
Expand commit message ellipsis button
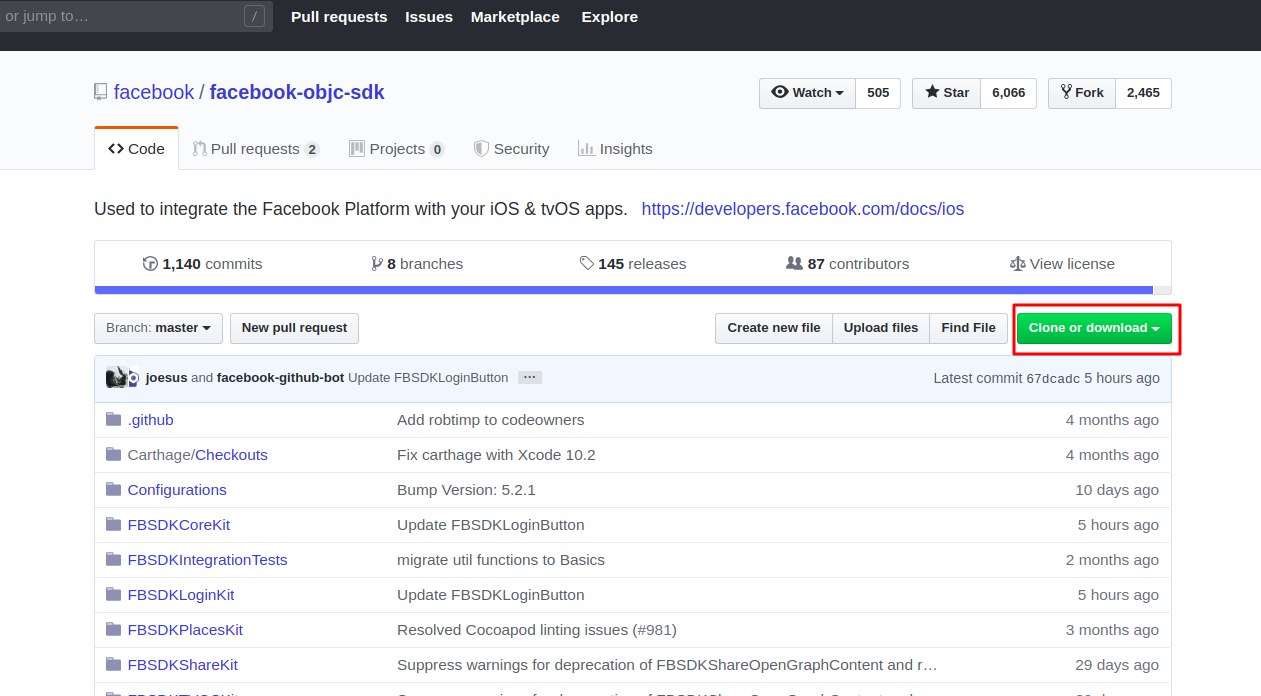(x=530, y=378)
